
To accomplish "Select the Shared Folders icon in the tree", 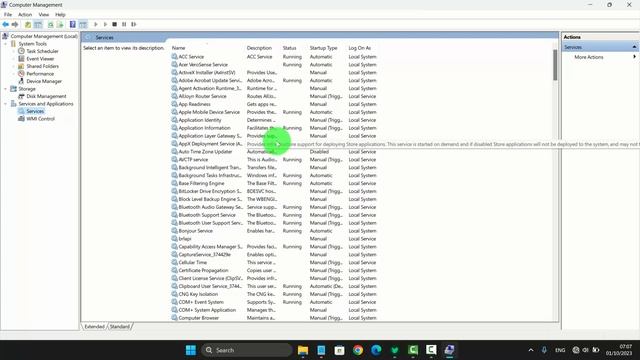I will point(21,66).
